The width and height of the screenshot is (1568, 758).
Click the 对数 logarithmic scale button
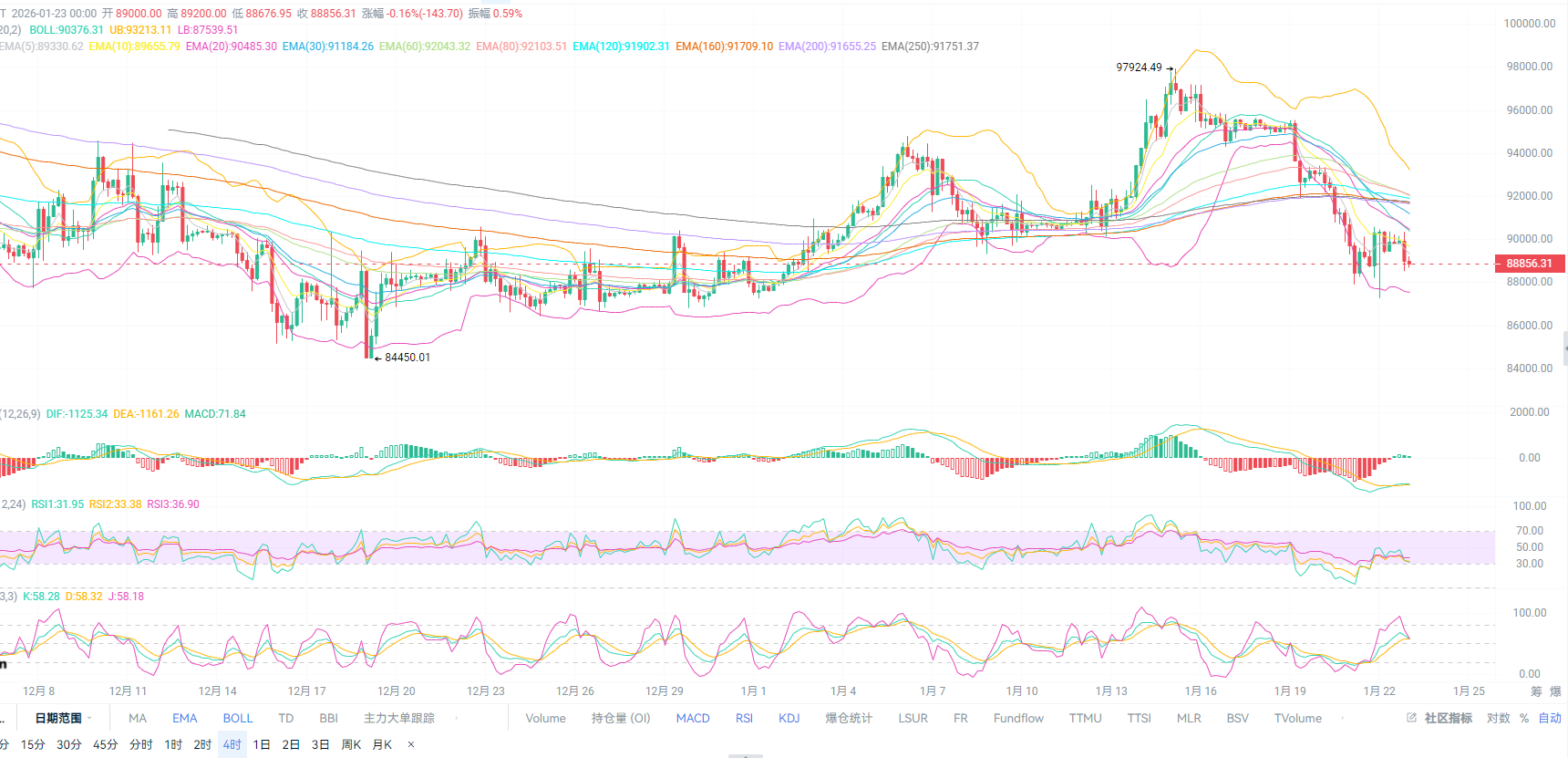coord(1498,718)
